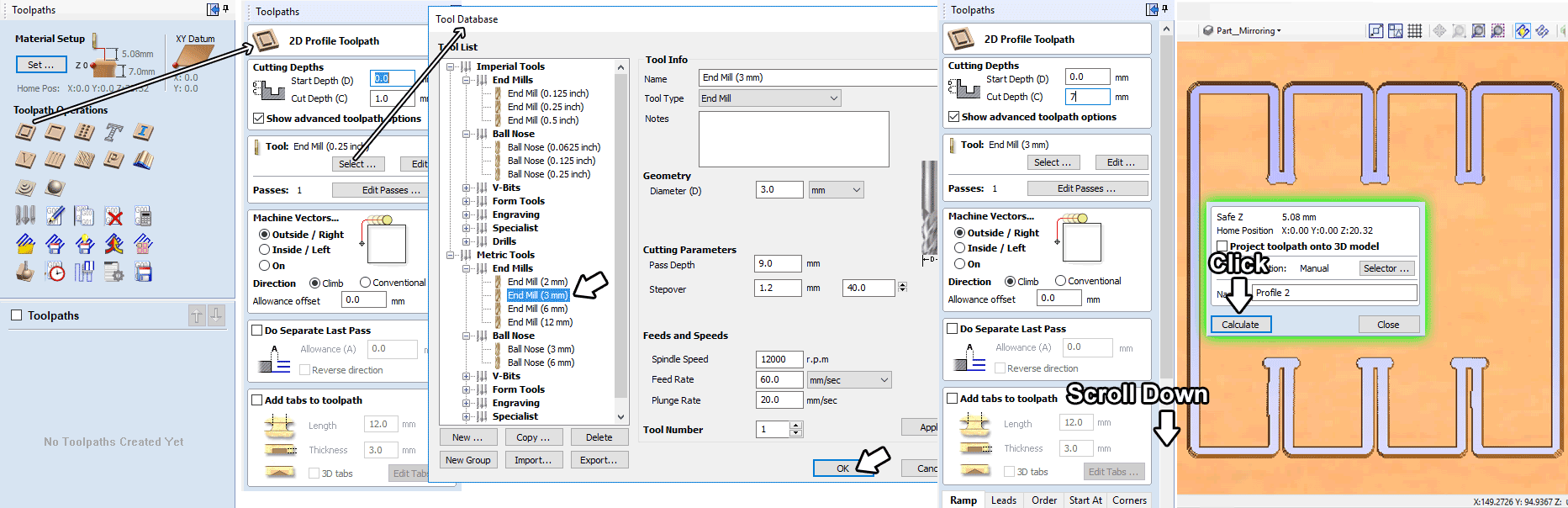Image resolution: width=1568 pixels, height=508 pixels.
Task: Open the Drilling toolpath operation
Action: [x=84, y=132]
